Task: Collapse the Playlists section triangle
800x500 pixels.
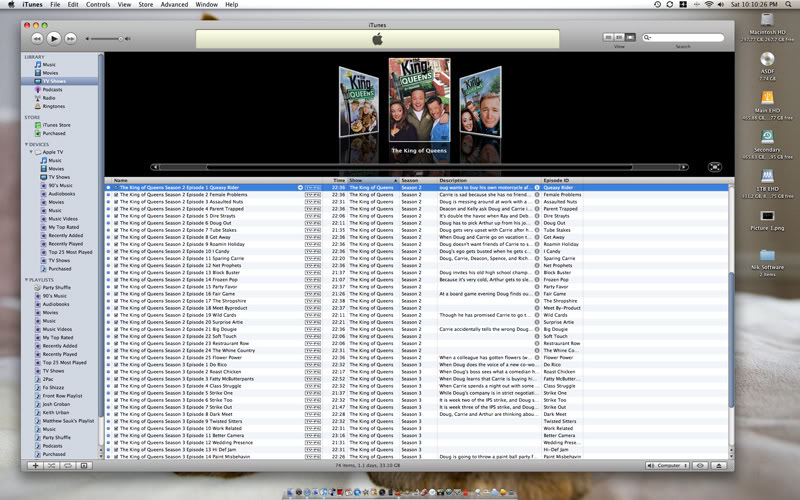Action: (27, 280)
